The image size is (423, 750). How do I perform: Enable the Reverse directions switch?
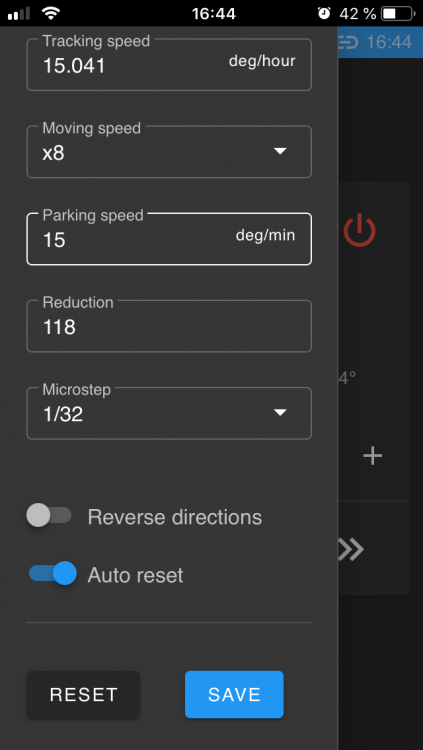point(49,516)
